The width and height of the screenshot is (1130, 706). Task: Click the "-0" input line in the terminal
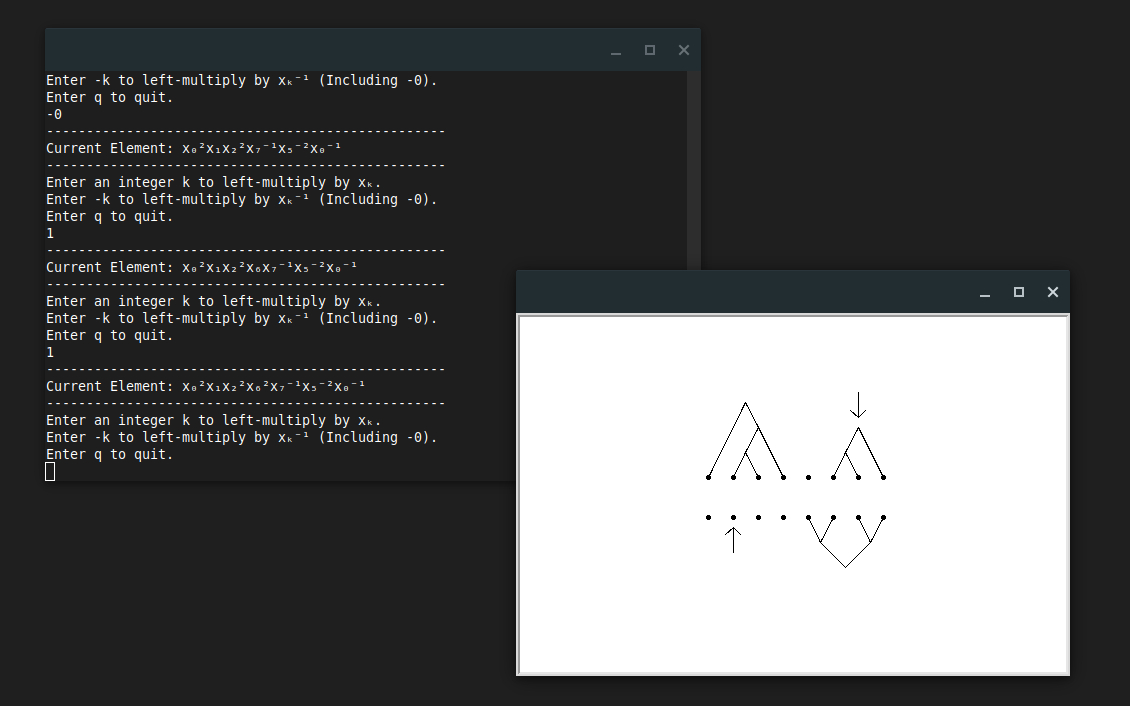(54, 114)
